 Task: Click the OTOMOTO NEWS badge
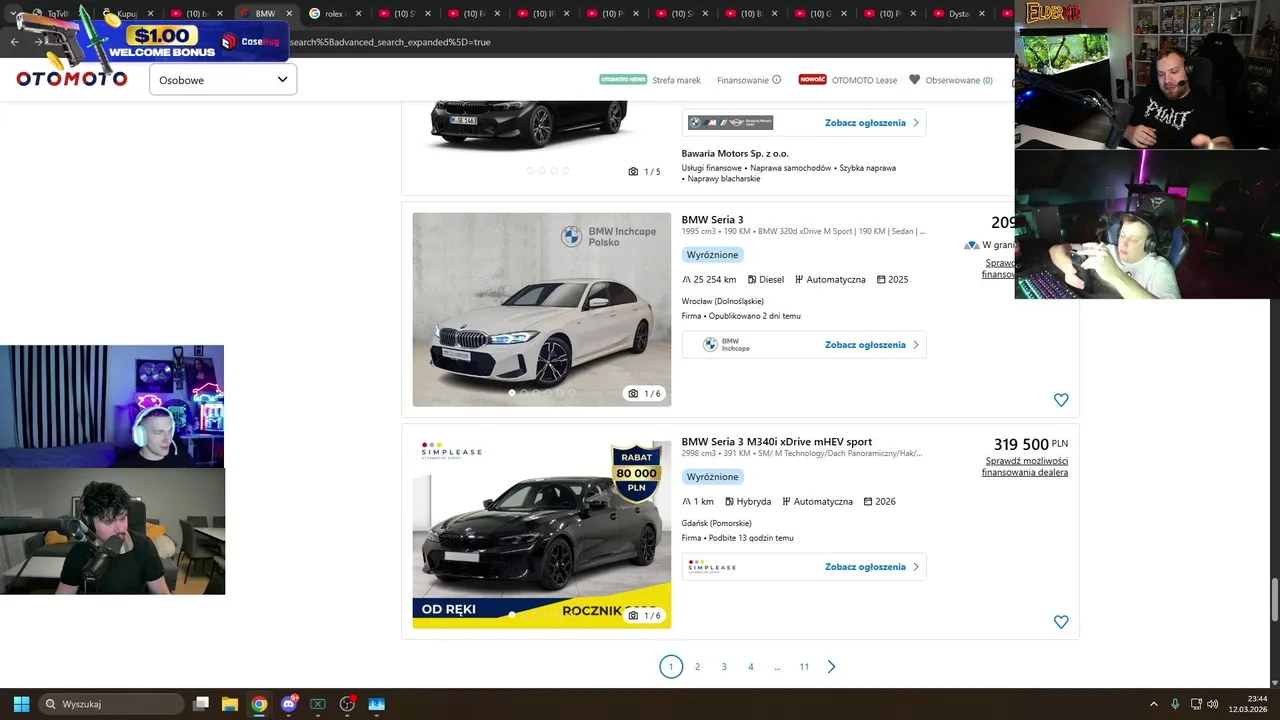click(x=623, y=79)
